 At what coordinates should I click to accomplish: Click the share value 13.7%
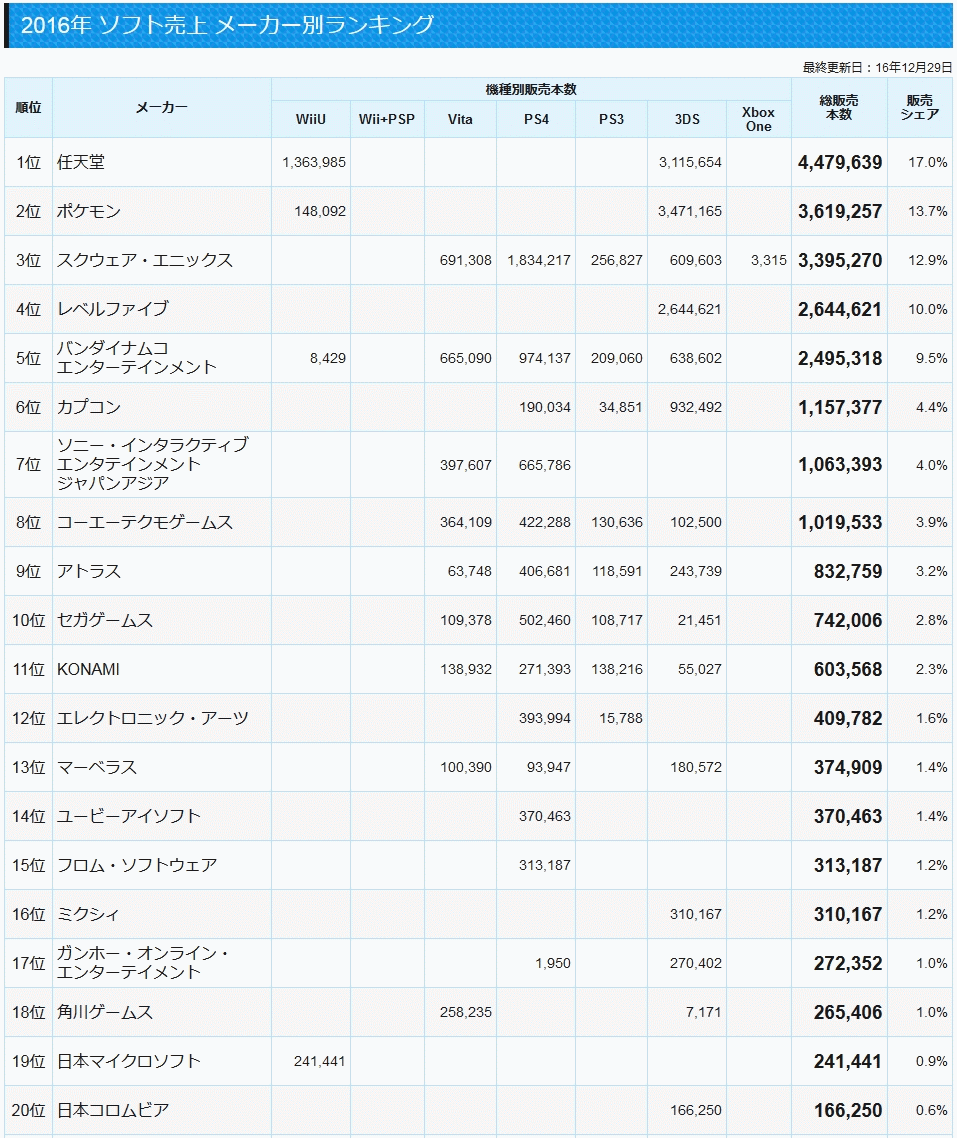tap(927, 211)
